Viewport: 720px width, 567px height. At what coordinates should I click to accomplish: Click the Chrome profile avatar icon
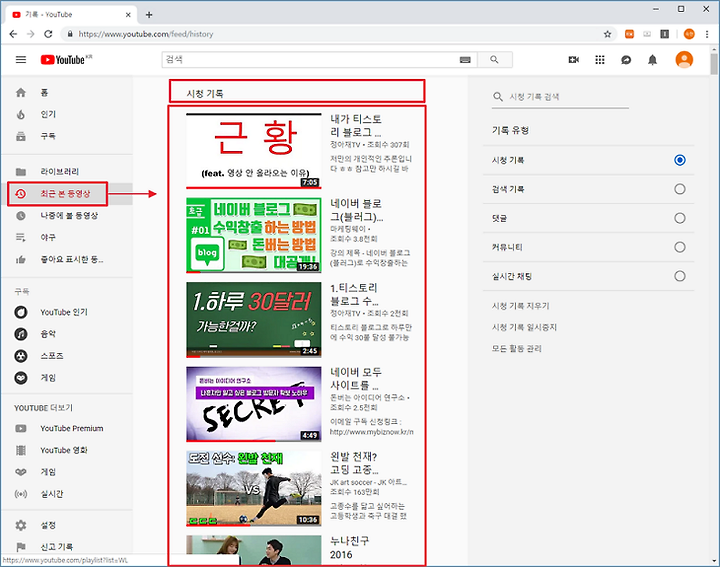coord(689,34)
